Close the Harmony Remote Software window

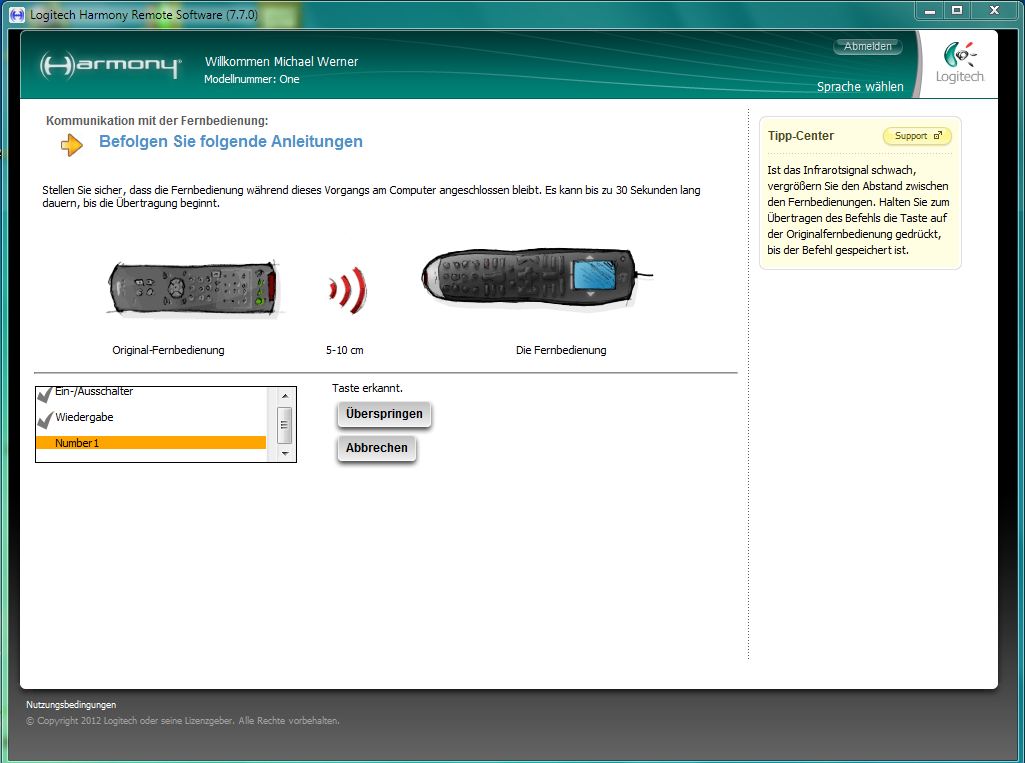coord(995,11)
